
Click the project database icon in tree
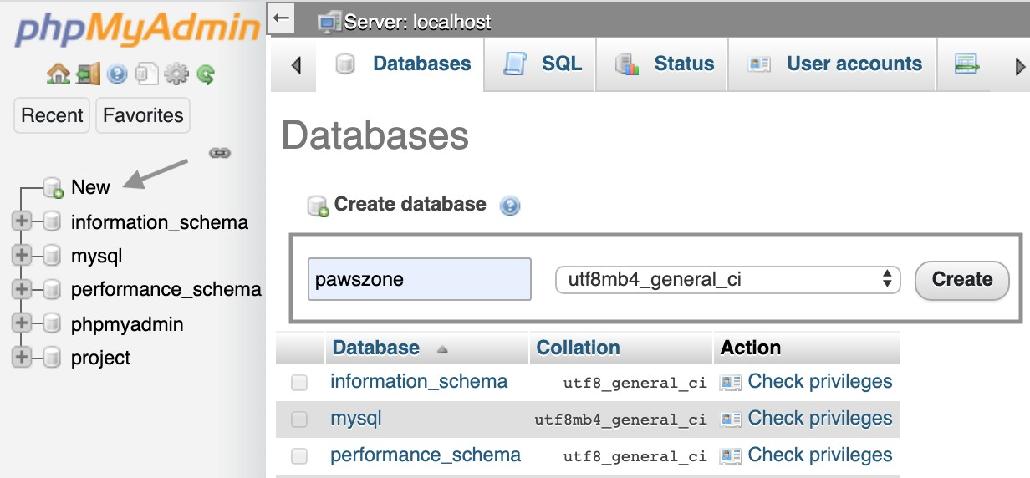[x=53, y=358]
